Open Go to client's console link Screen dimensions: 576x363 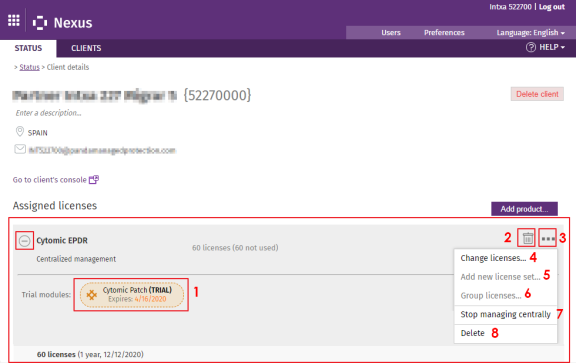50,180
